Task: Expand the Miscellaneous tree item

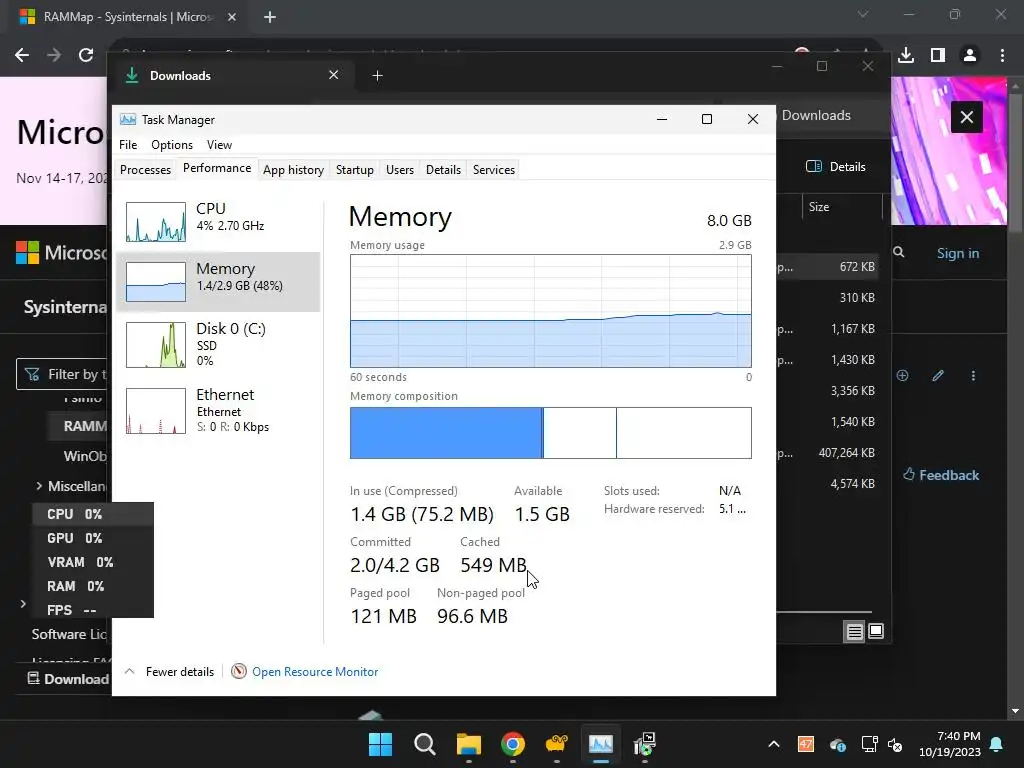Action: (39, 486)
